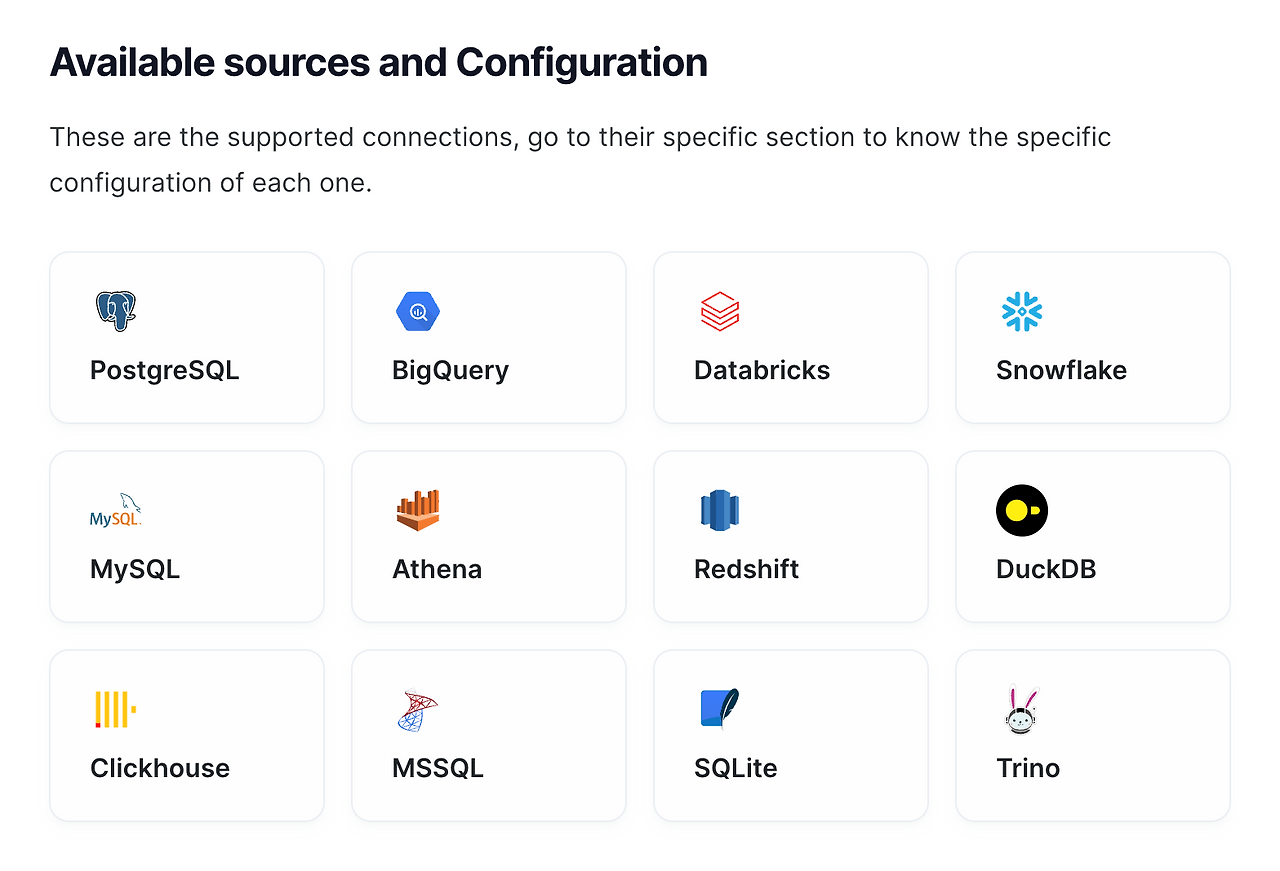Select the red Databricks stack icon
Image resolution: width=1280 pixels, height=871 pixels.
click(x=720, y=312)
